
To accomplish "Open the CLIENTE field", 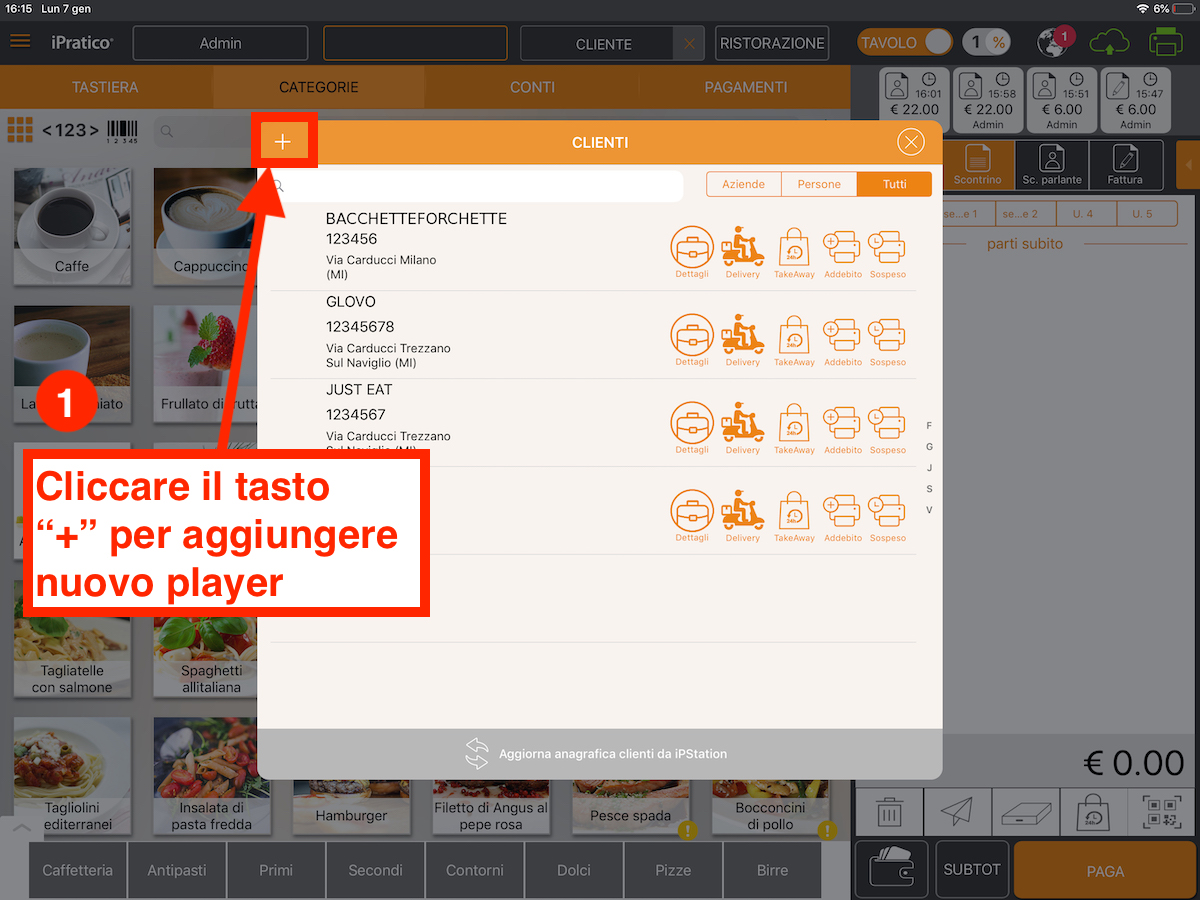I will (597, 44).
